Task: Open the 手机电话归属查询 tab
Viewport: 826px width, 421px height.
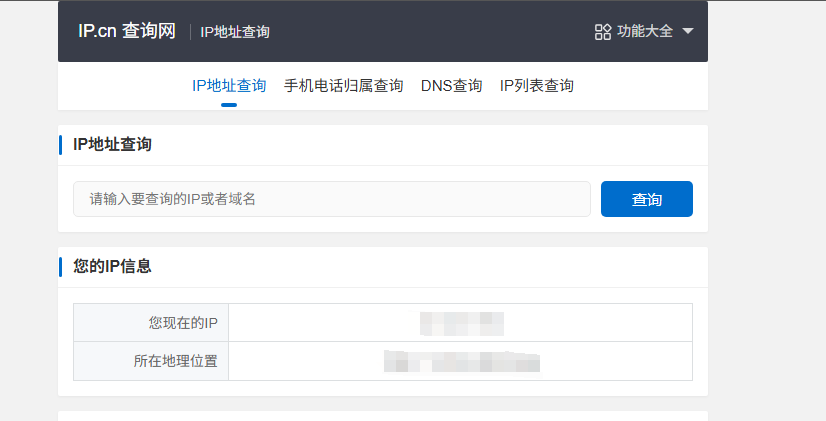Action: 343,85
